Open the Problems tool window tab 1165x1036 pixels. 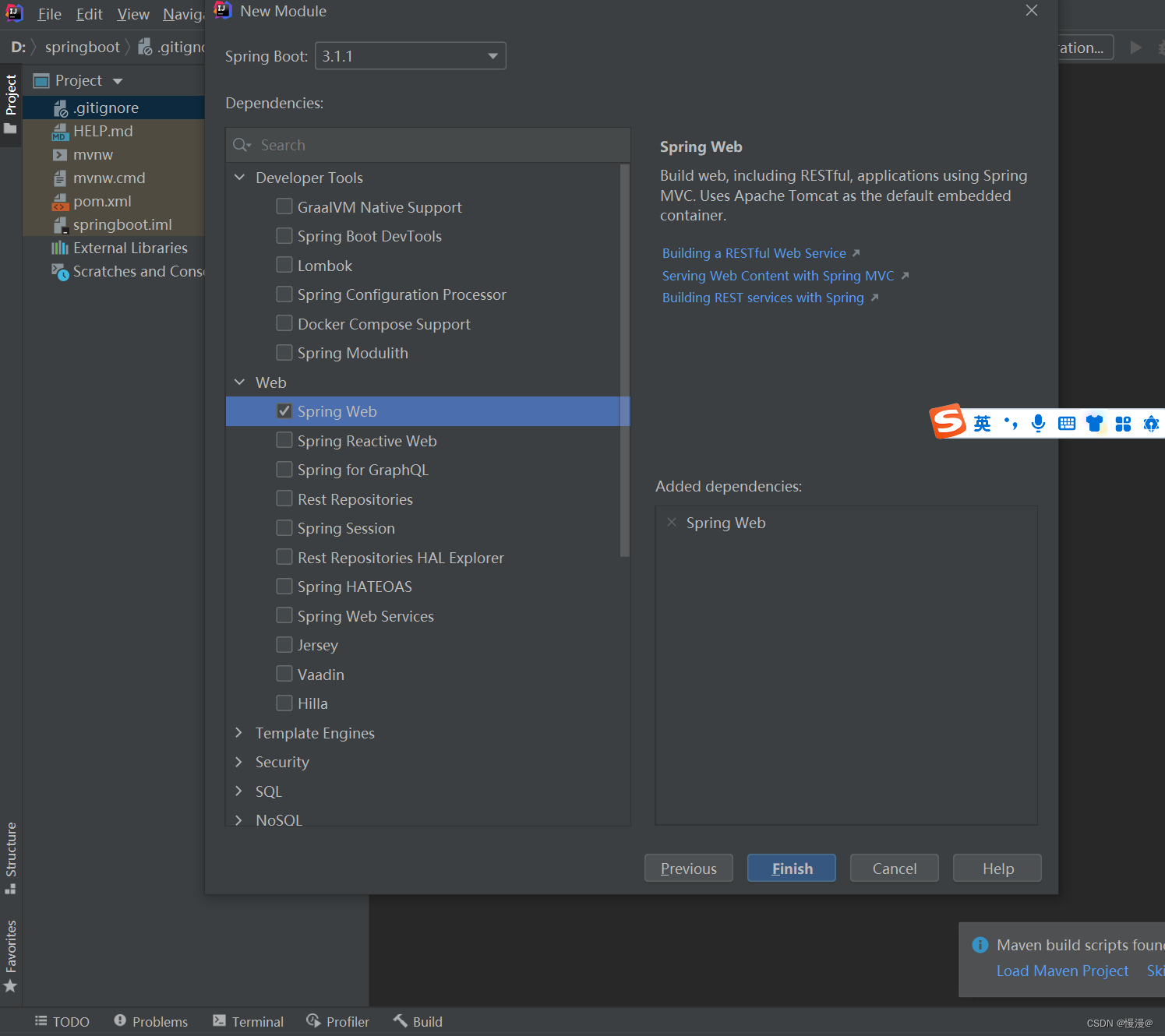pyautogui.click(x=151, y=1021)
